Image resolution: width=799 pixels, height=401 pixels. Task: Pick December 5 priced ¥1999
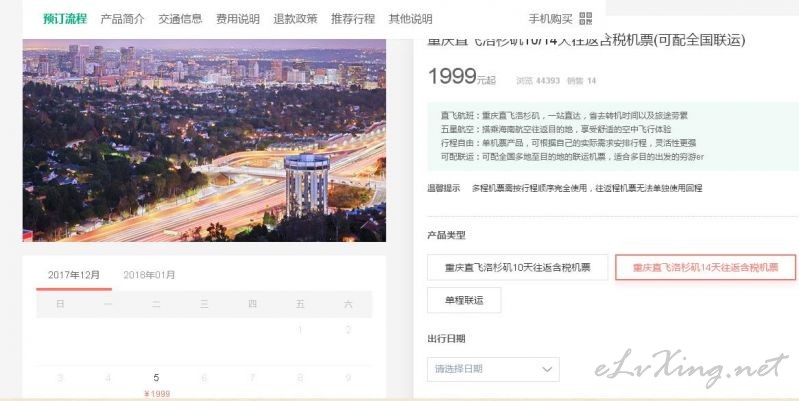(156, 384)
